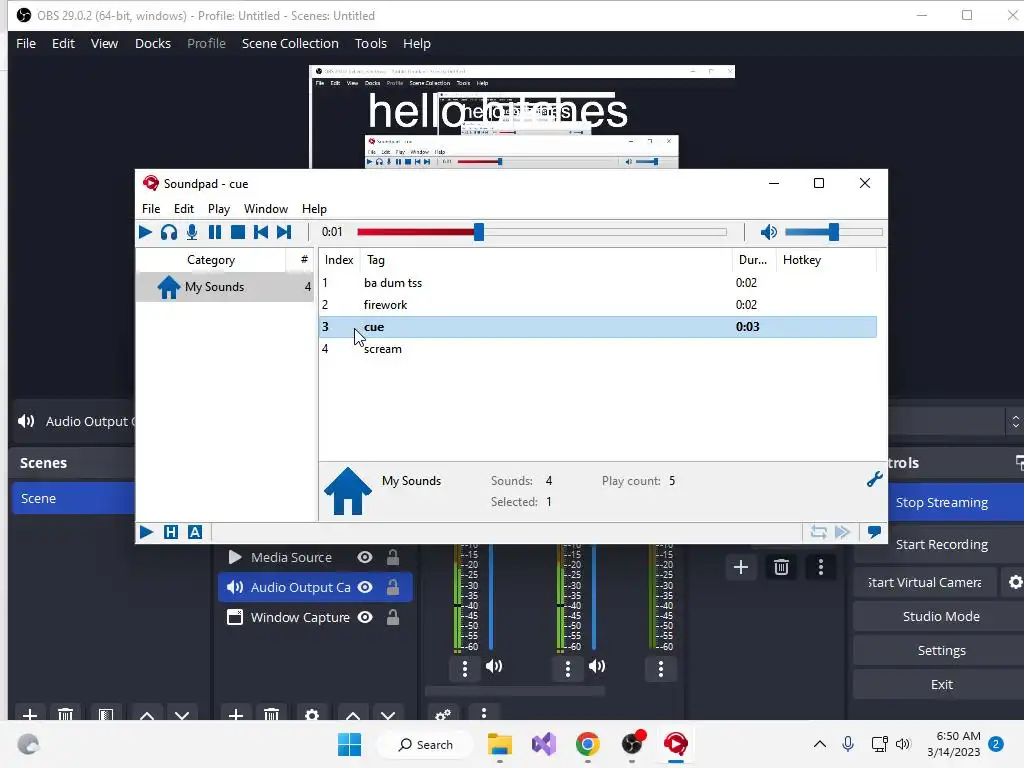Open OBS Docks menu

coord(153,44)
